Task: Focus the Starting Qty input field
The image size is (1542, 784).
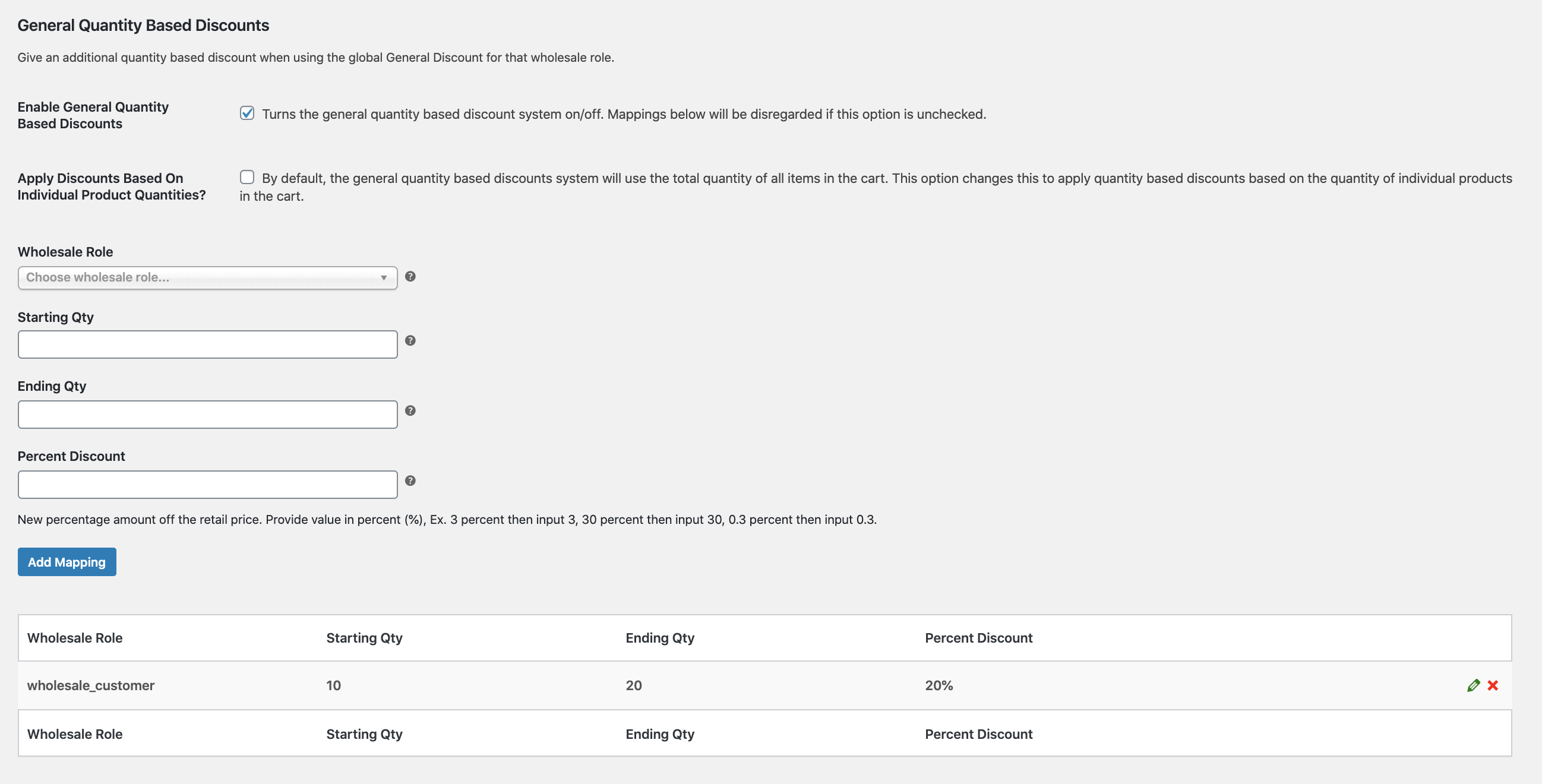Action: [208, 344]
